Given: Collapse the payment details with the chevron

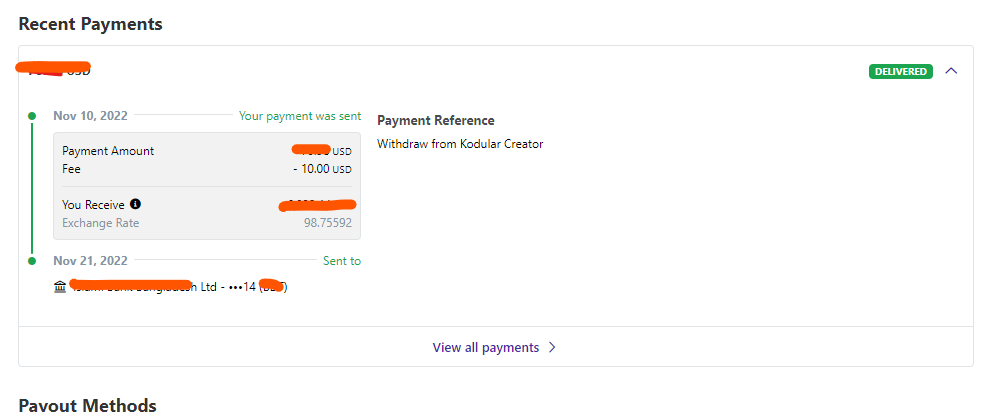Looking at the screenshot, I should click(951, 71).
